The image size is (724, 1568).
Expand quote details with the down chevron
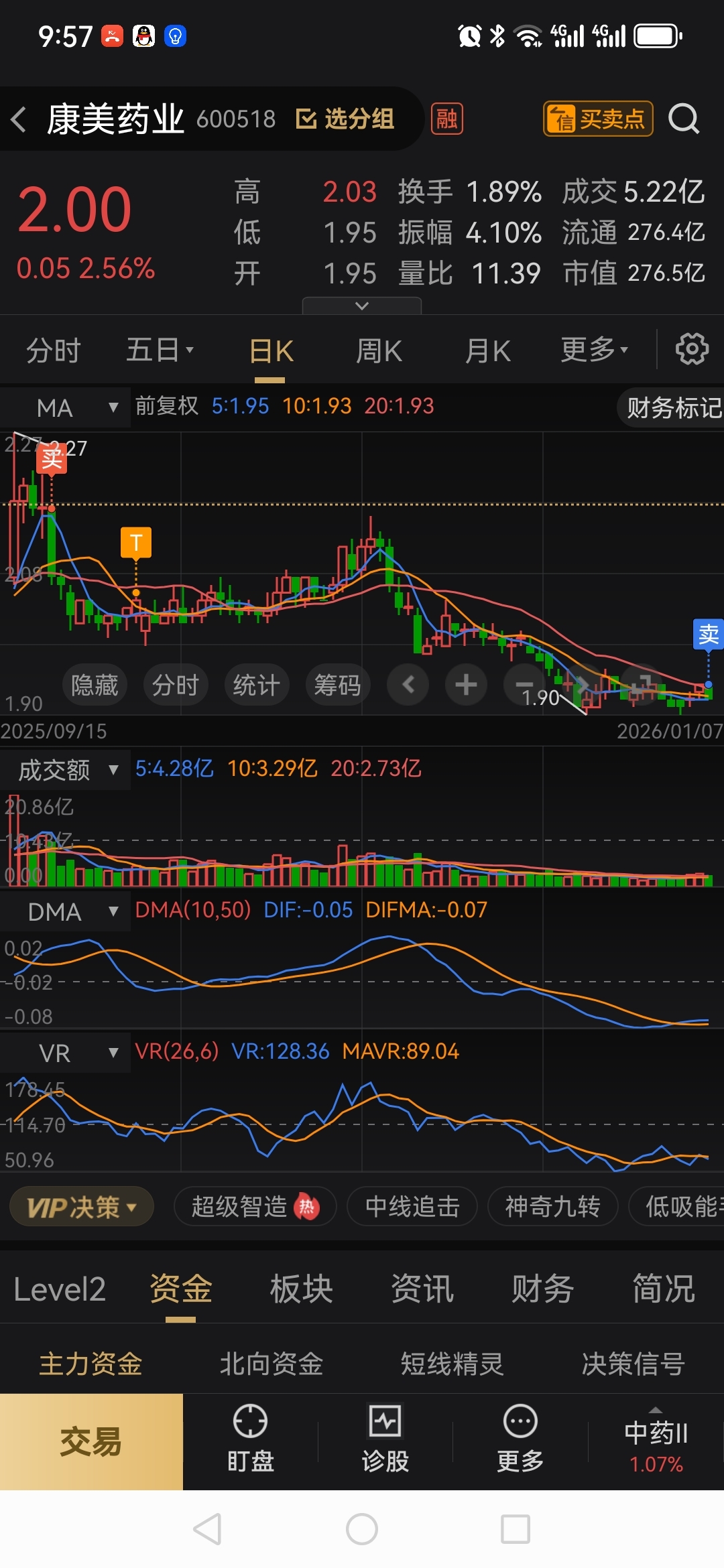(362, 306)
